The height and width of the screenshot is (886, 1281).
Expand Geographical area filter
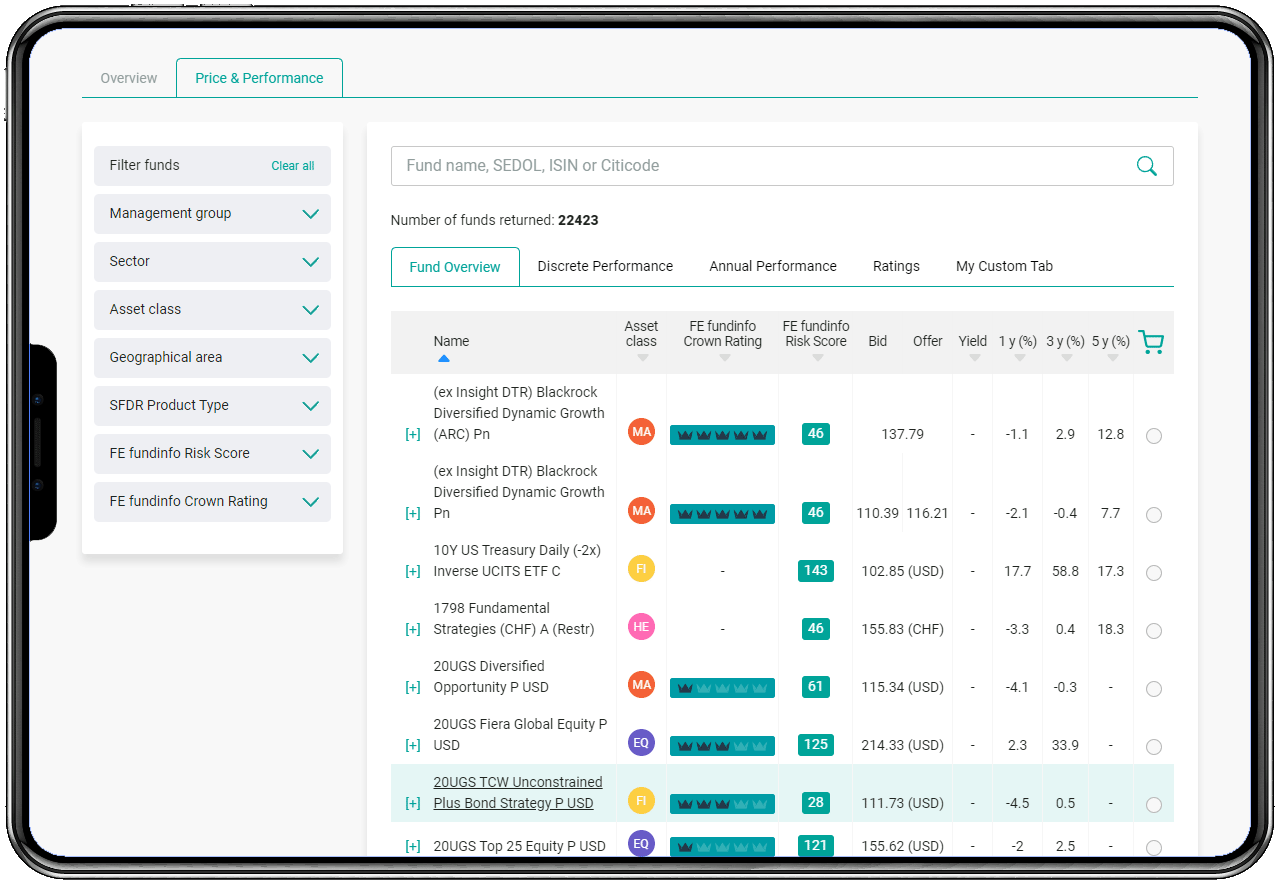click(212, 358)
